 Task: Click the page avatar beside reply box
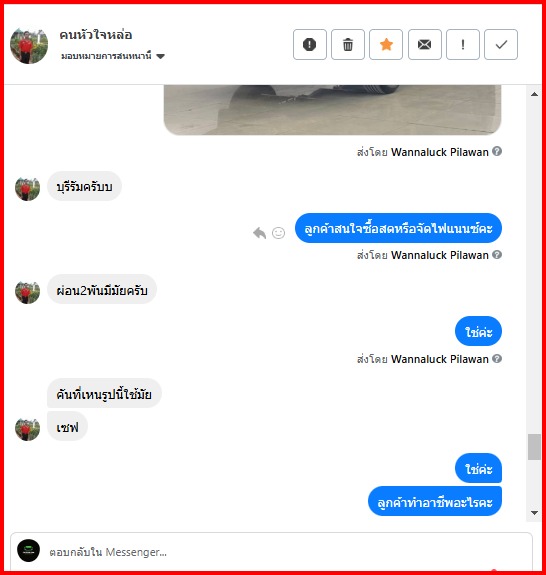[x=29, y=550]
